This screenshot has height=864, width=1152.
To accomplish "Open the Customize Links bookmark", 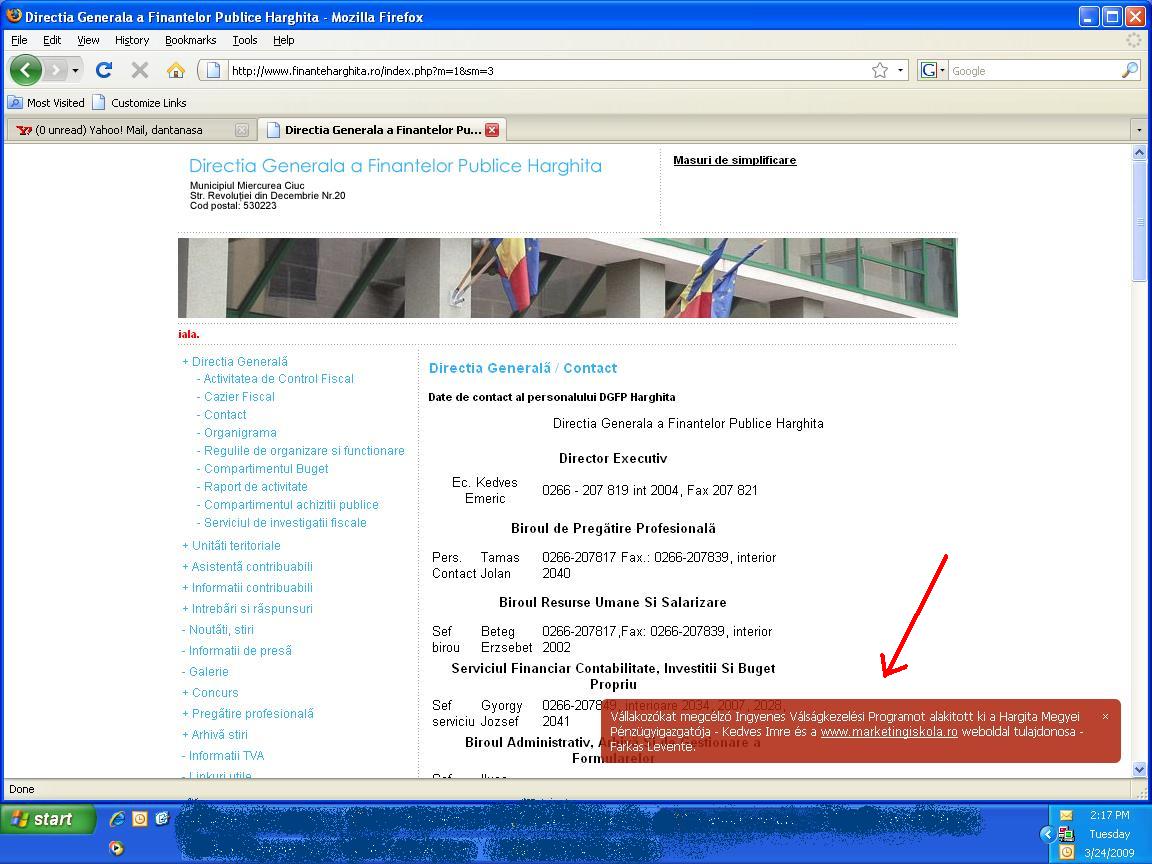I will [140, 103].
